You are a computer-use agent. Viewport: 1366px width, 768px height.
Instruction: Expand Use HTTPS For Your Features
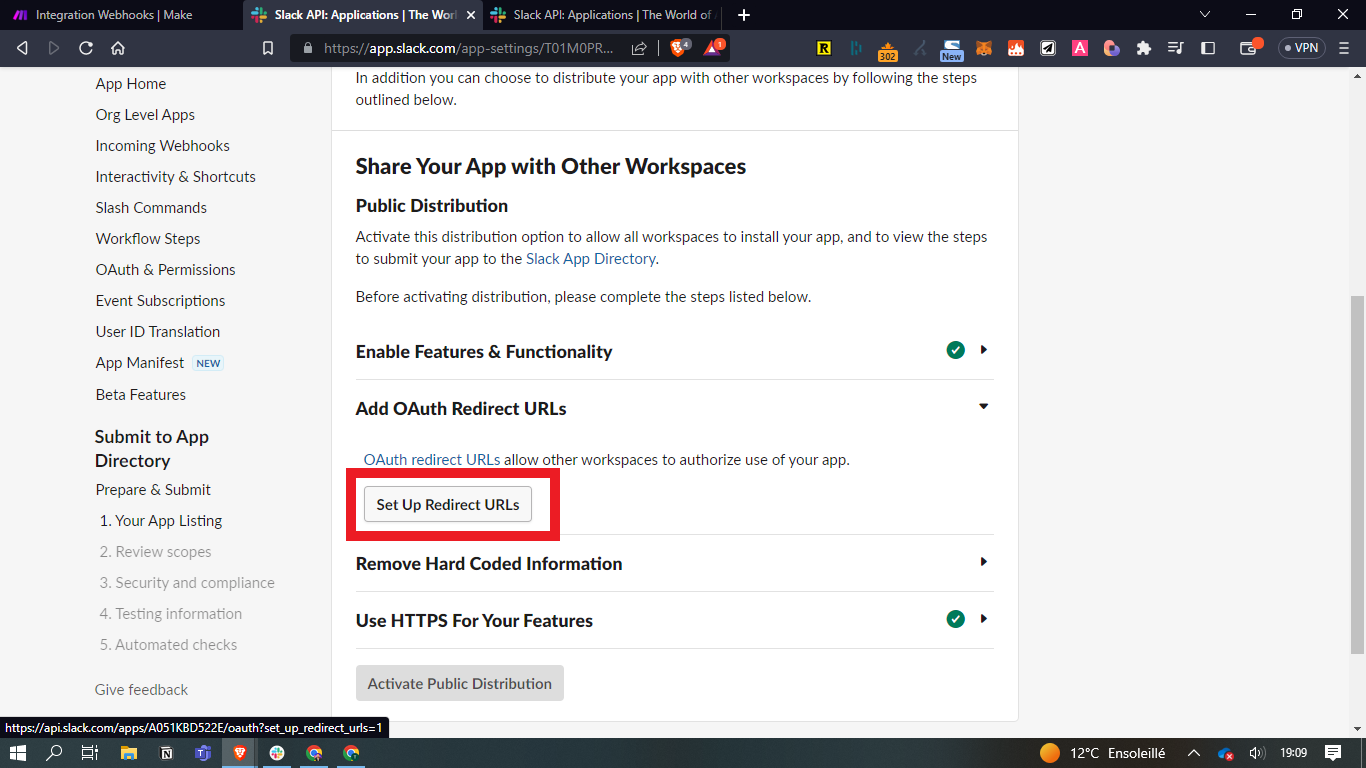point(984,619)
